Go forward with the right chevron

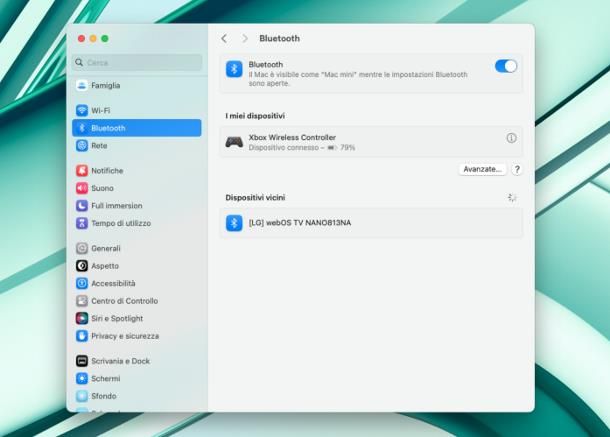[x=245, y=38]
